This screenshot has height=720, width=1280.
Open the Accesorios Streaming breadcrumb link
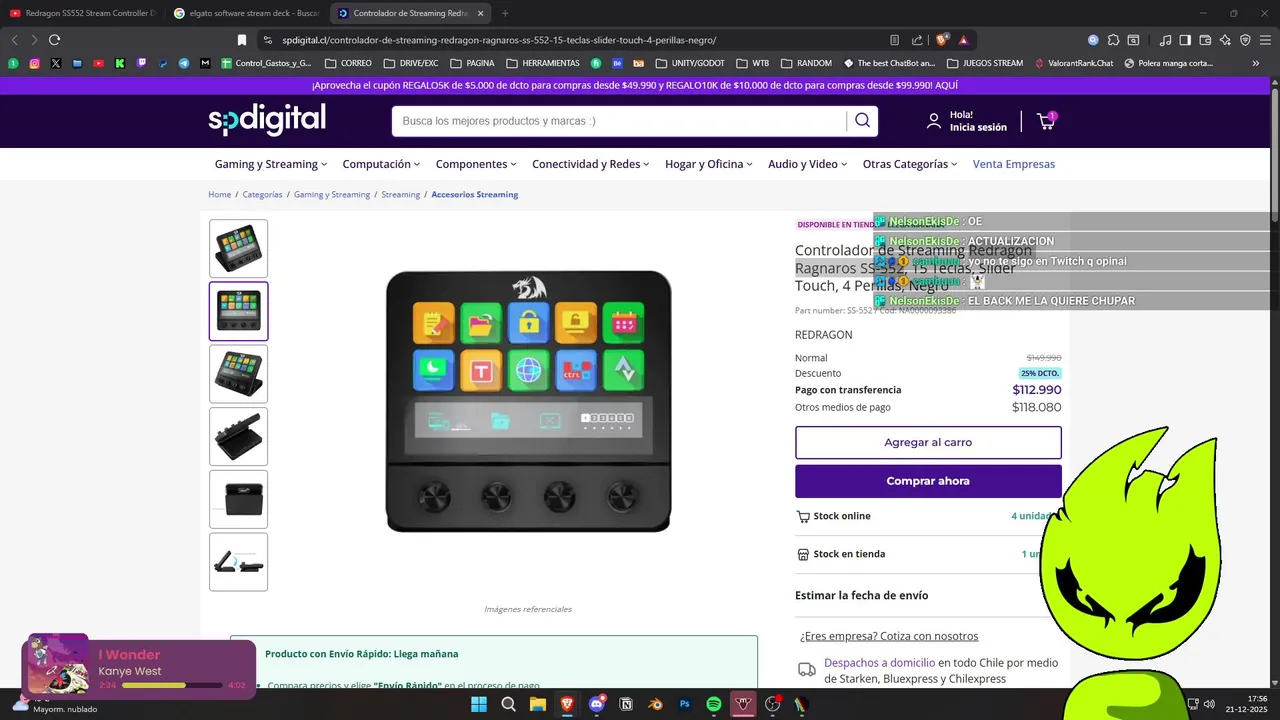[x=474, y=194]
